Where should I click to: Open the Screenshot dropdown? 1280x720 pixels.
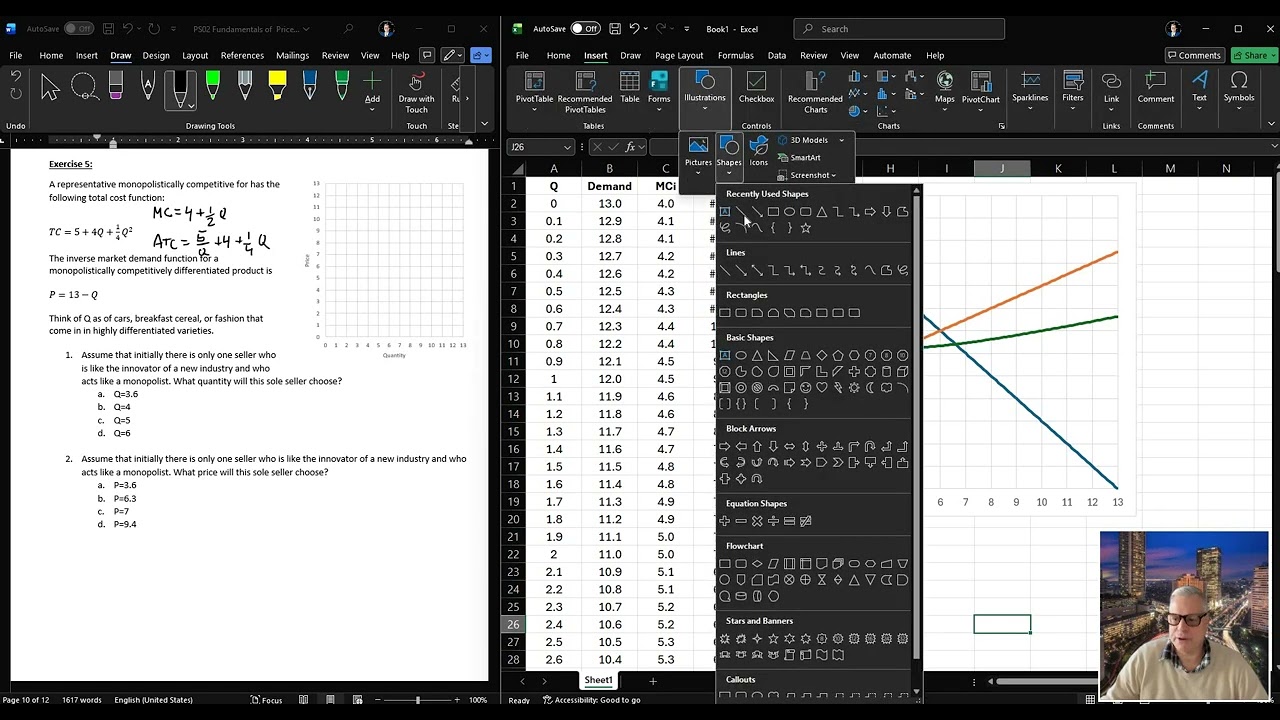point(834,175)
